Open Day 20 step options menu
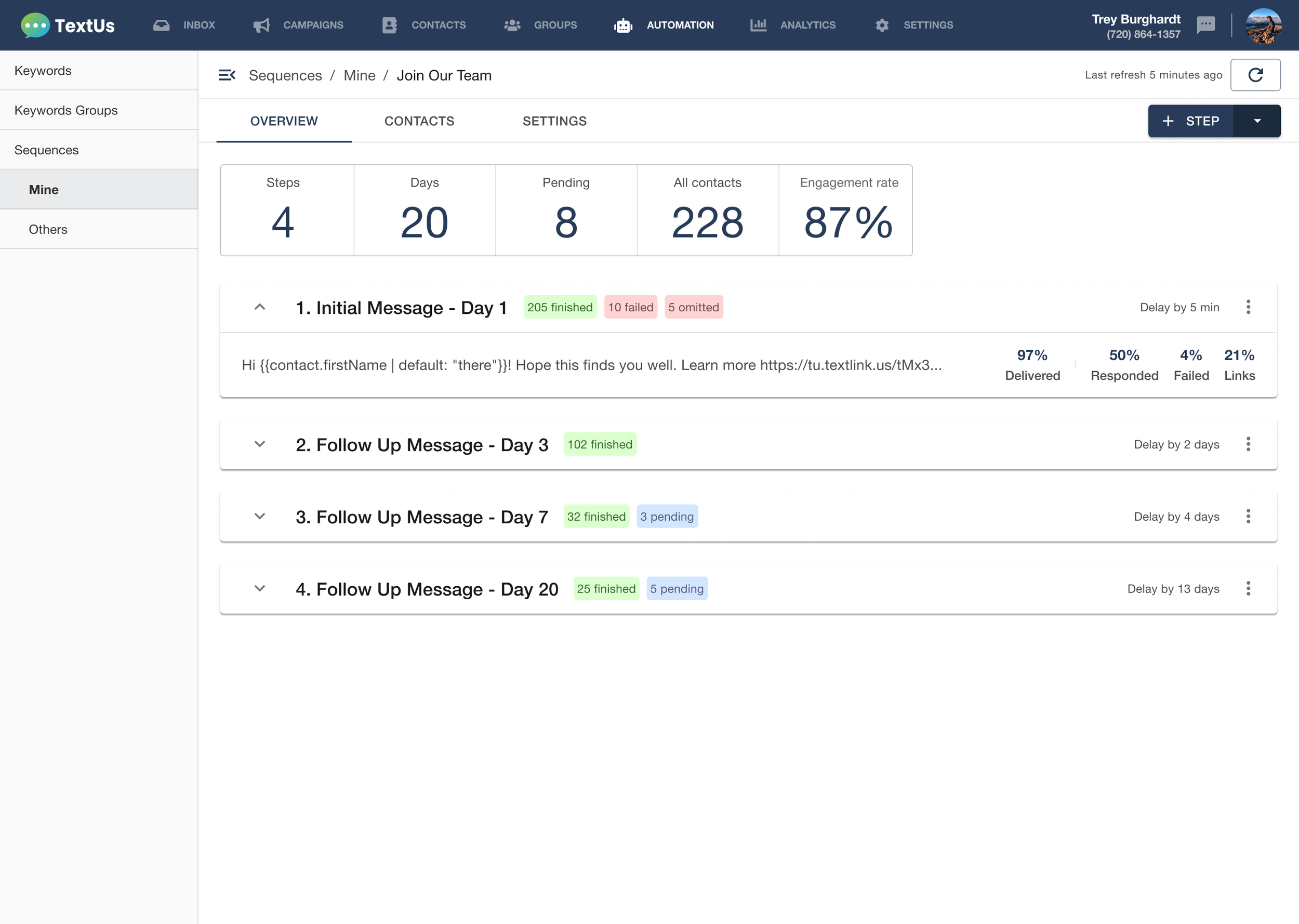1299x924 pixels. pyautogui.click(x=1248, y=589)
